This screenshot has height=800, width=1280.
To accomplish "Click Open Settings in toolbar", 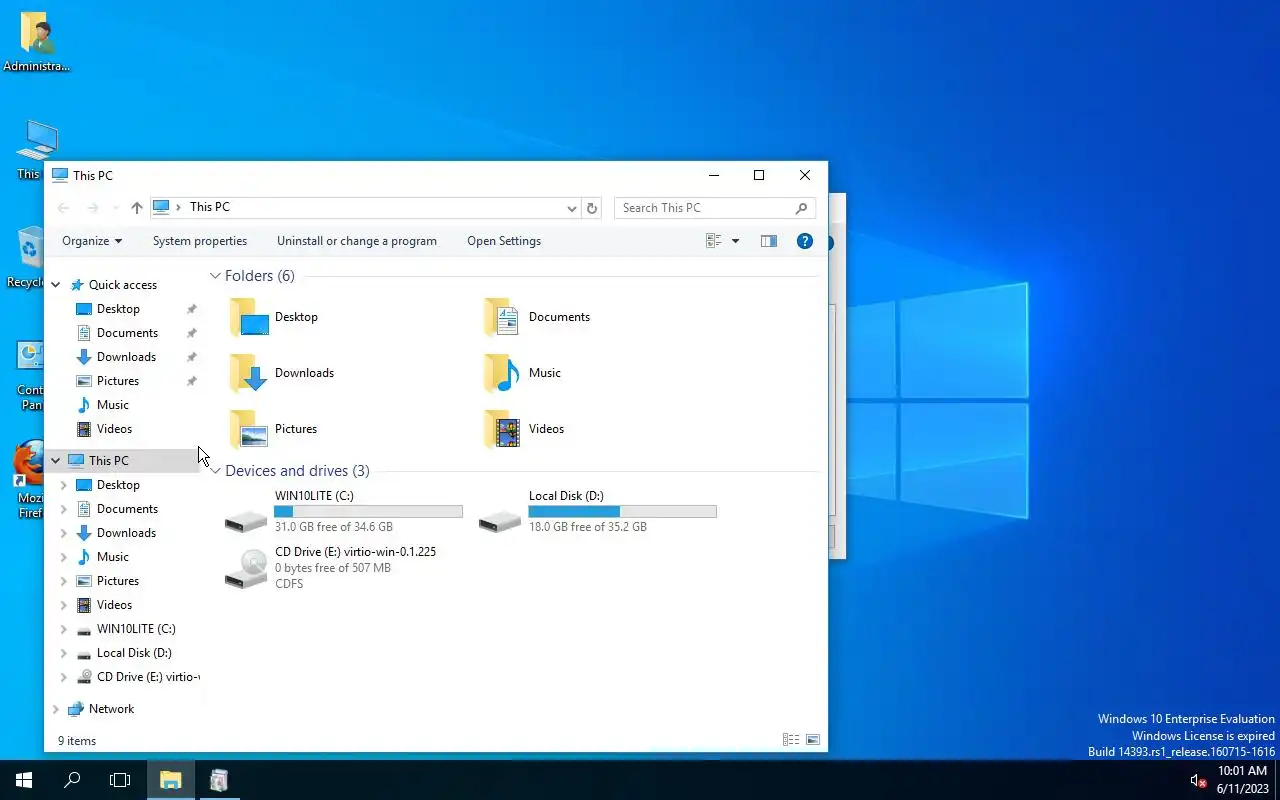I will pyautogui.click(x=504, y=241).
